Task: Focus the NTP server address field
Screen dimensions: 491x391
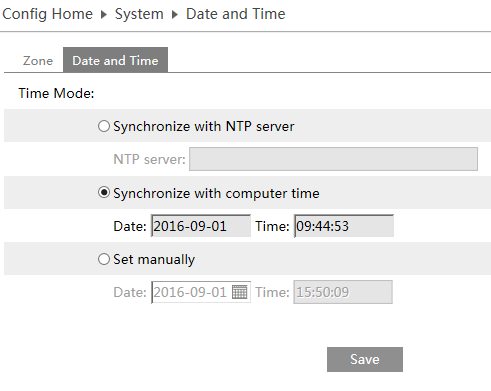Action: point(333,159)
